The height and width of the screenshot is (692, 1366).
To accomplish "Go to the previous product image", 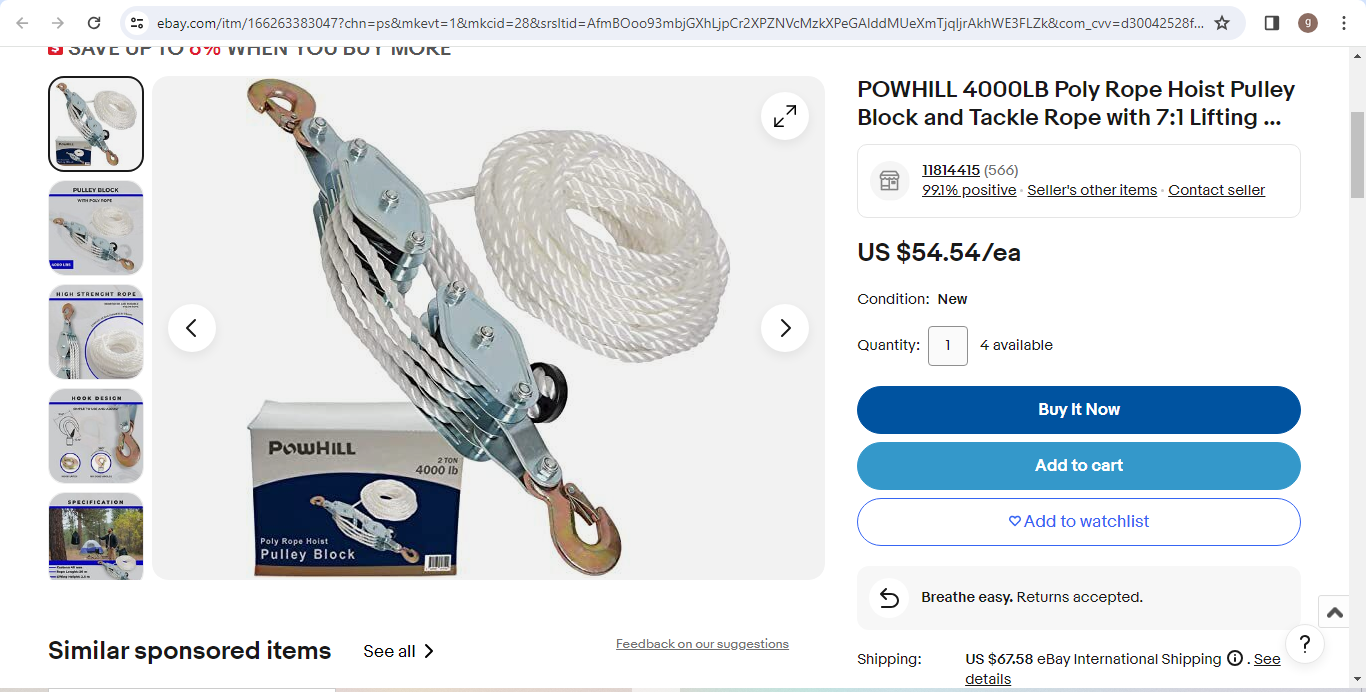I will point(192,328).
